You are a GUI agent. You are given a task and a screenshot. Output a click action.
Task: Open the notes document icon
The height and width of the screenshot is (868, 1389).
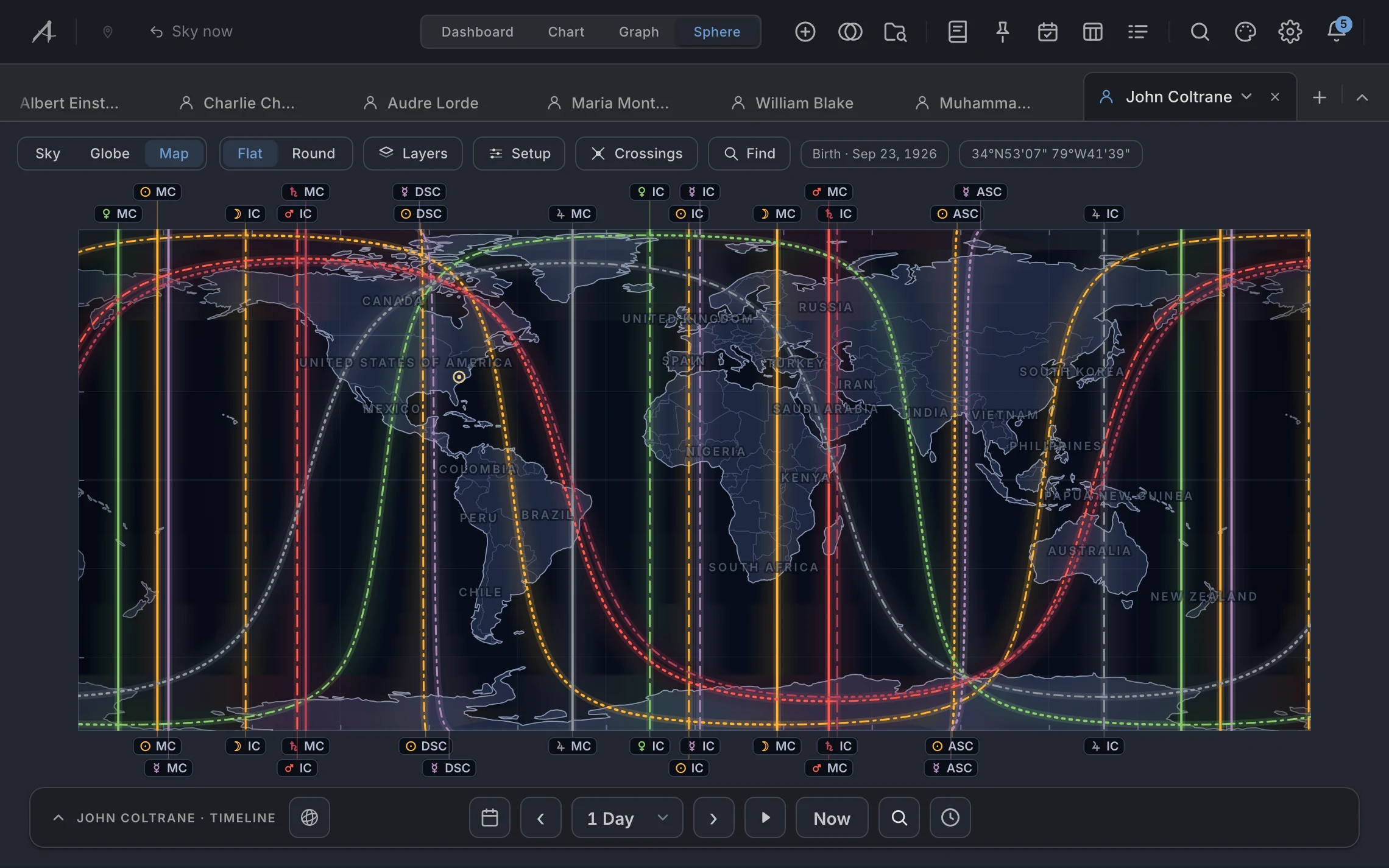click(957, 32)
